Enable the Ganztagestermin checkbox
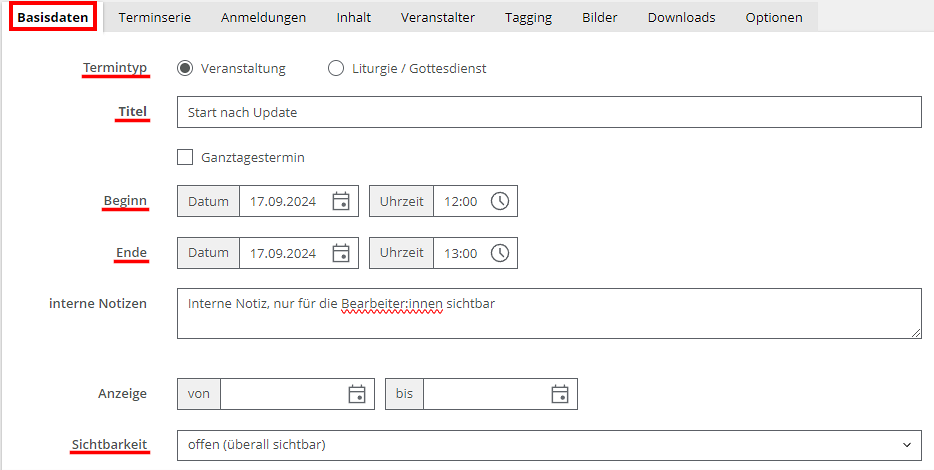 click(185, 157)
